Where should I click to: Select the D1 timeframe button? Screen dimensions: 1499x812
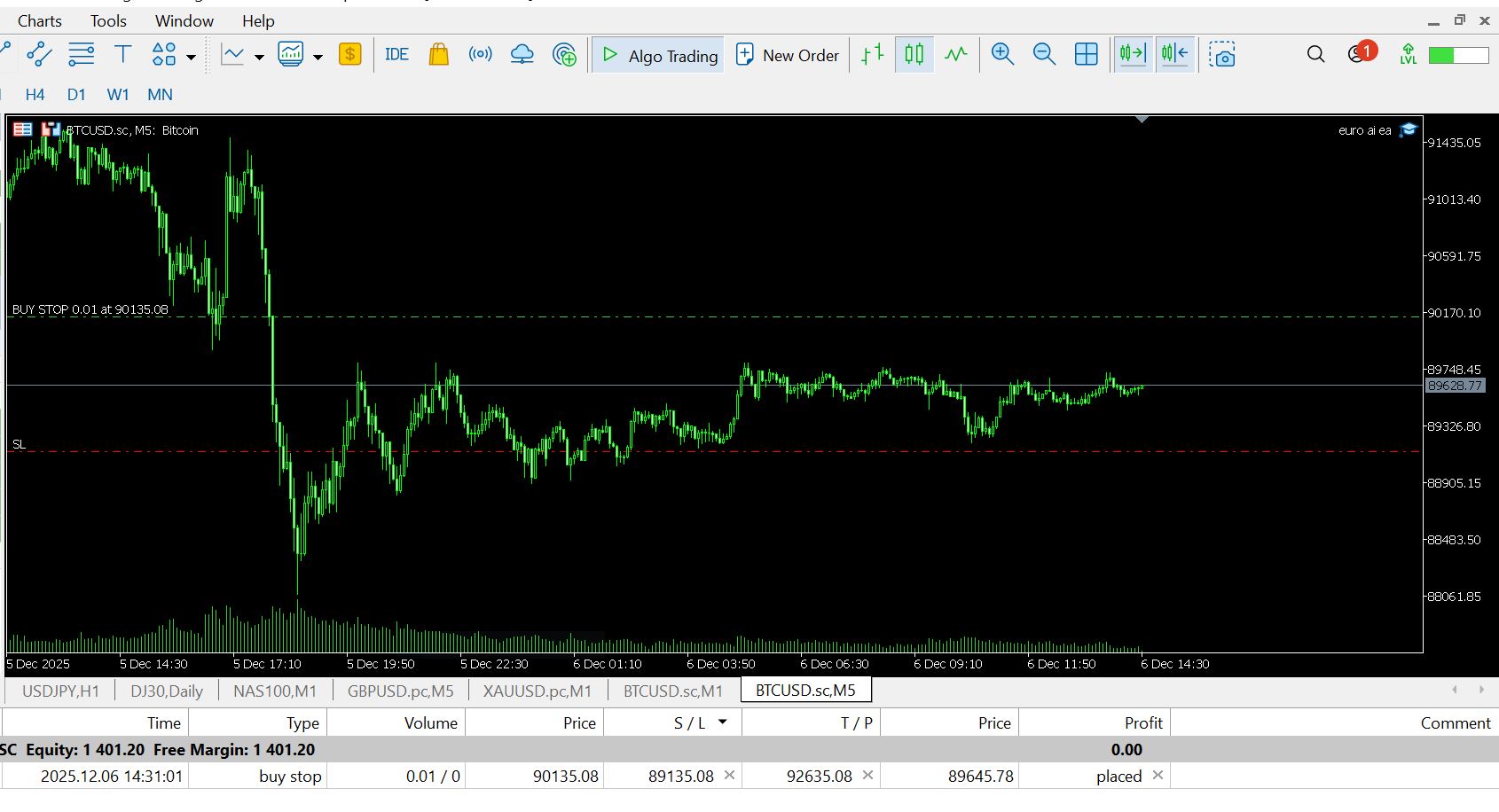[x=76, y=95]
